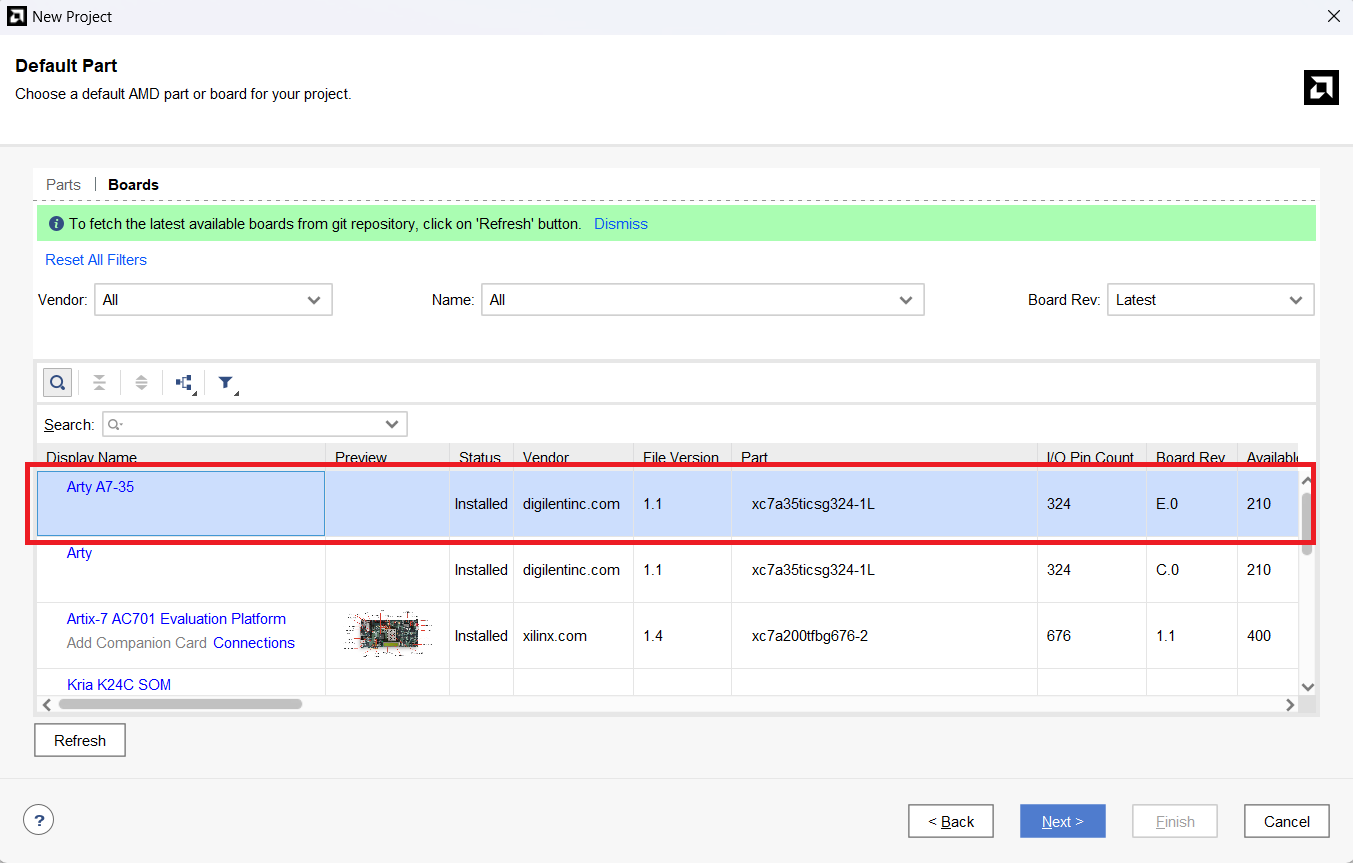
Task: Sort by the Status column header
Action: tap(481, 457)
